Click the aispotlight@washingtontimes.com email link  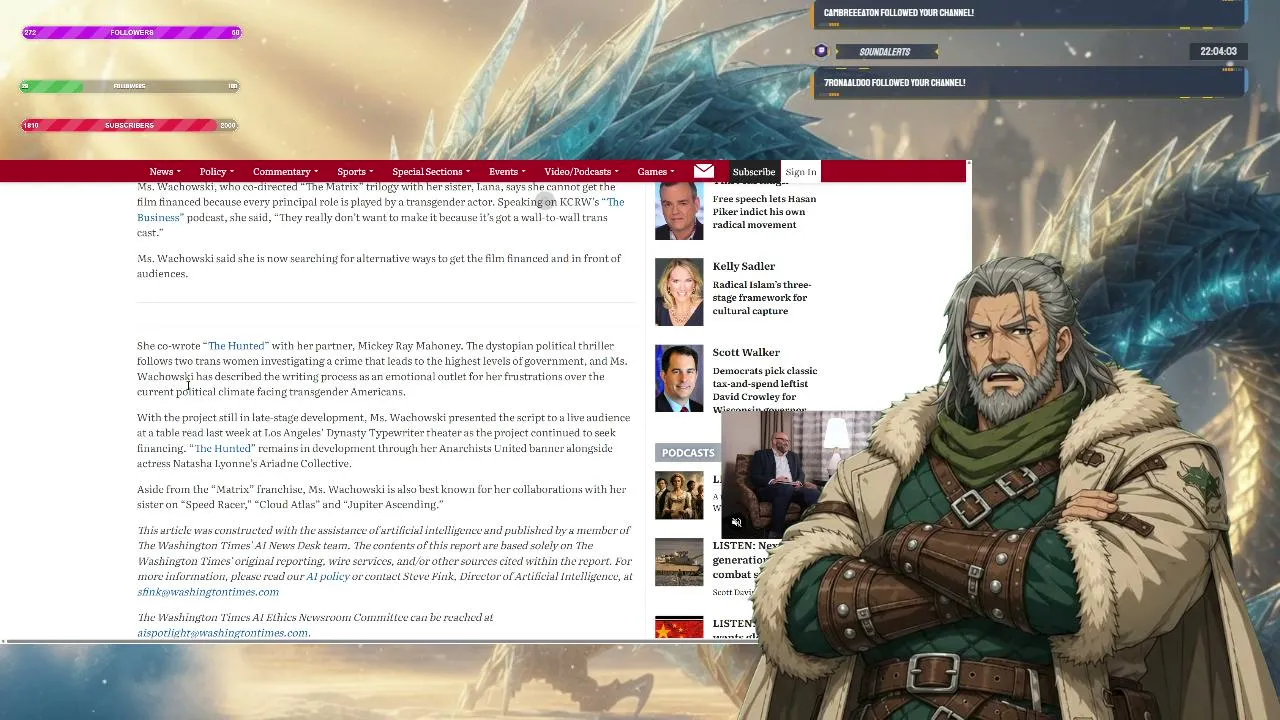pyautogui.click(x=223, y=633)
